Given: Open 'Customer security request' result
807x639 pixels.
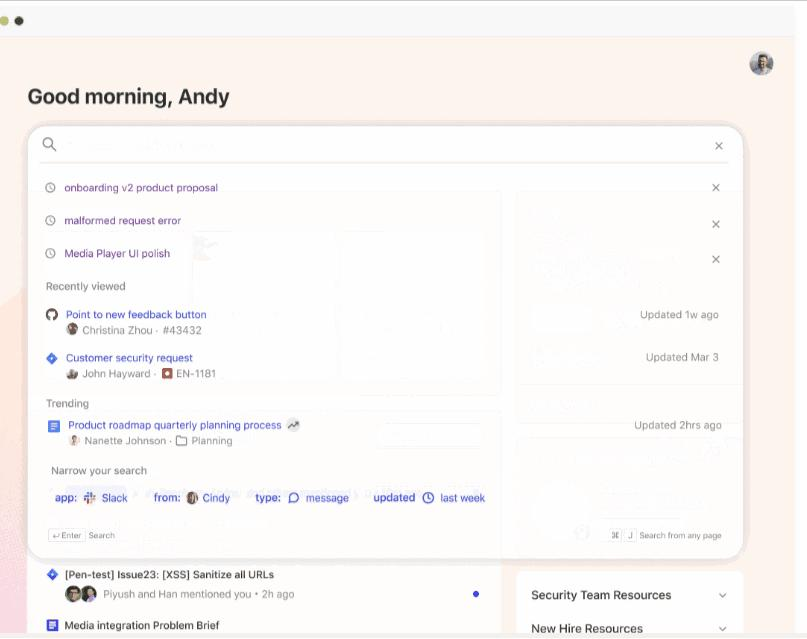Looking at the screenshot, I should tap(129, 358).
